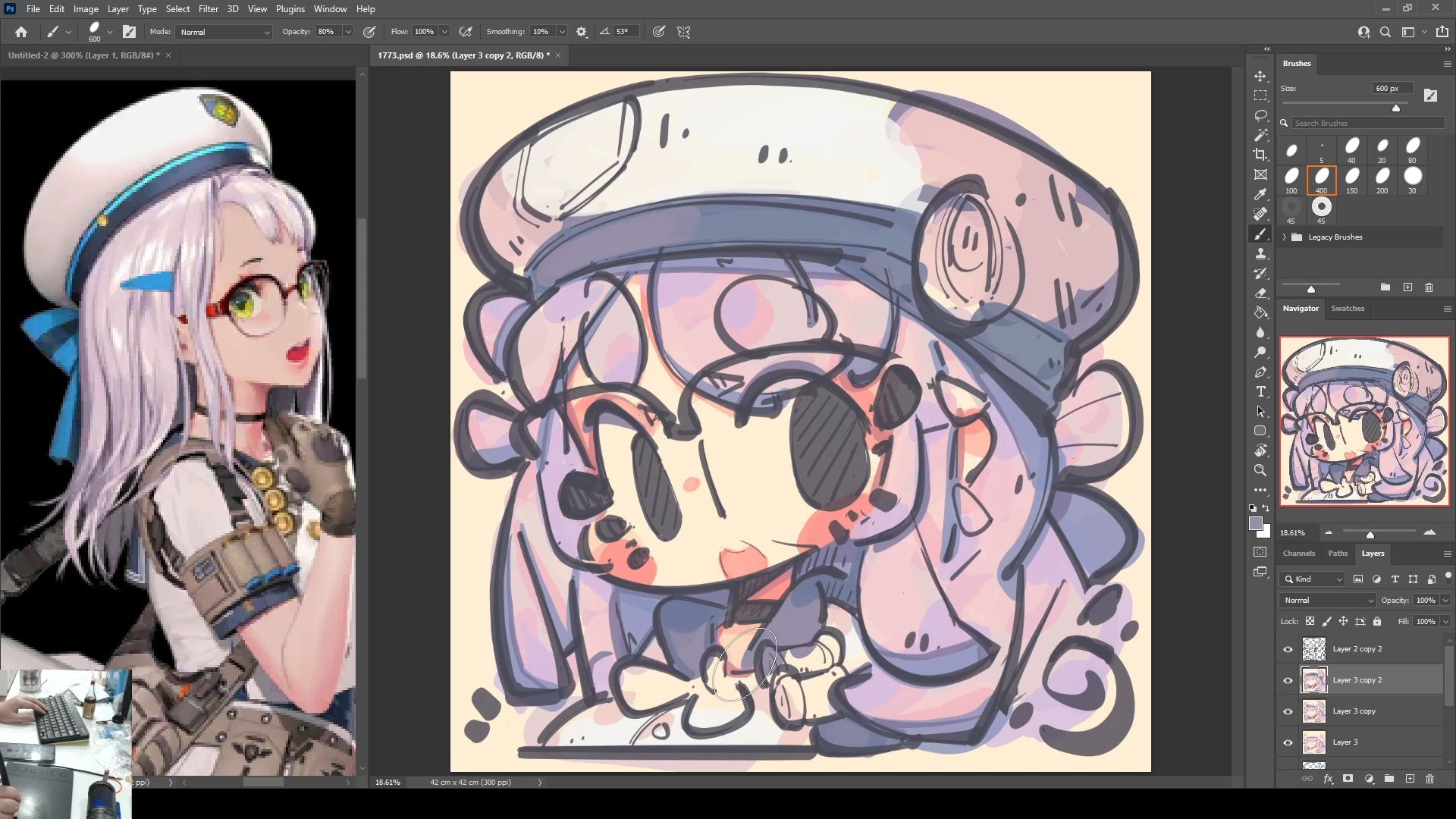This screenshot has width=1456, height=819.
Task: Click the Search Brushes field
Action: tap(1368, 123)
